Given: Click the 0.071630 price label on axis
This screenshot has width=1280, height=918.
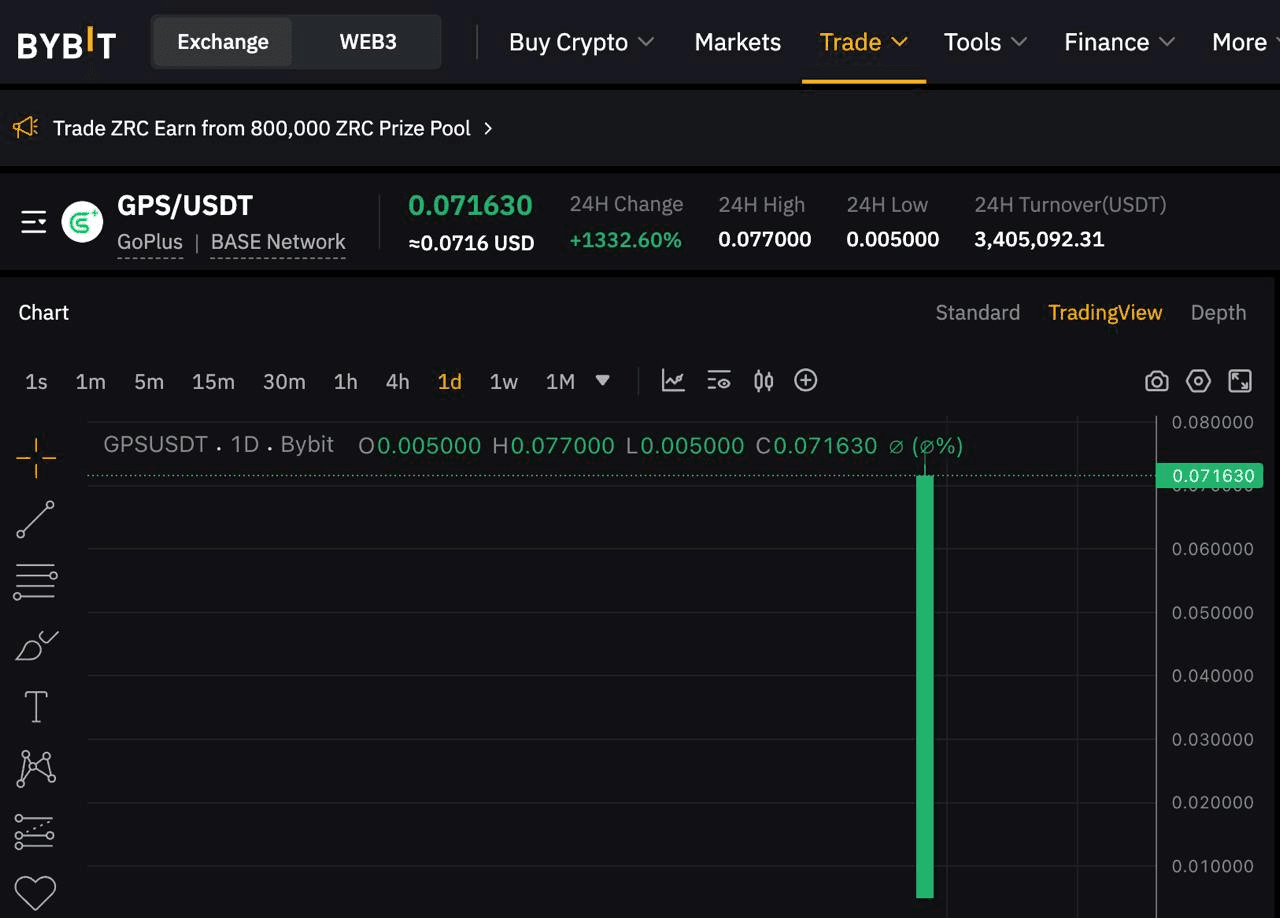Looking at the screenshot, I should pyautogui.click(x=1209, y=476).
